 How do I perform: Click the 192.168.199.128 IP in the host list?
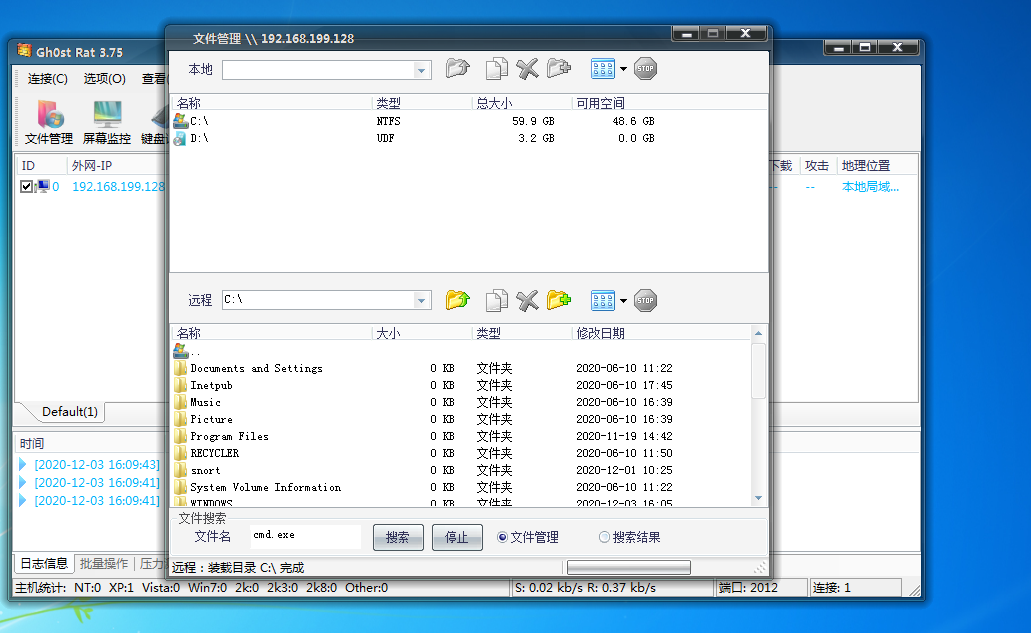point(118,187)
